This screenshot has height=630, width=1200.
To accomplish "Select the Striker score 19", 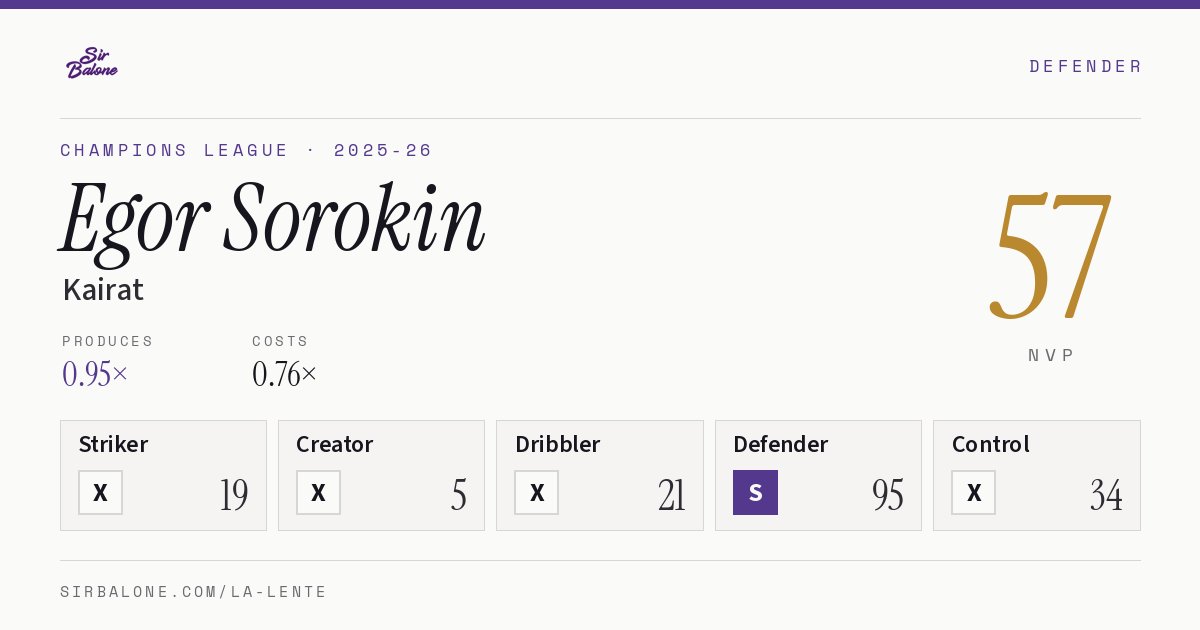I will coord(234,494).
